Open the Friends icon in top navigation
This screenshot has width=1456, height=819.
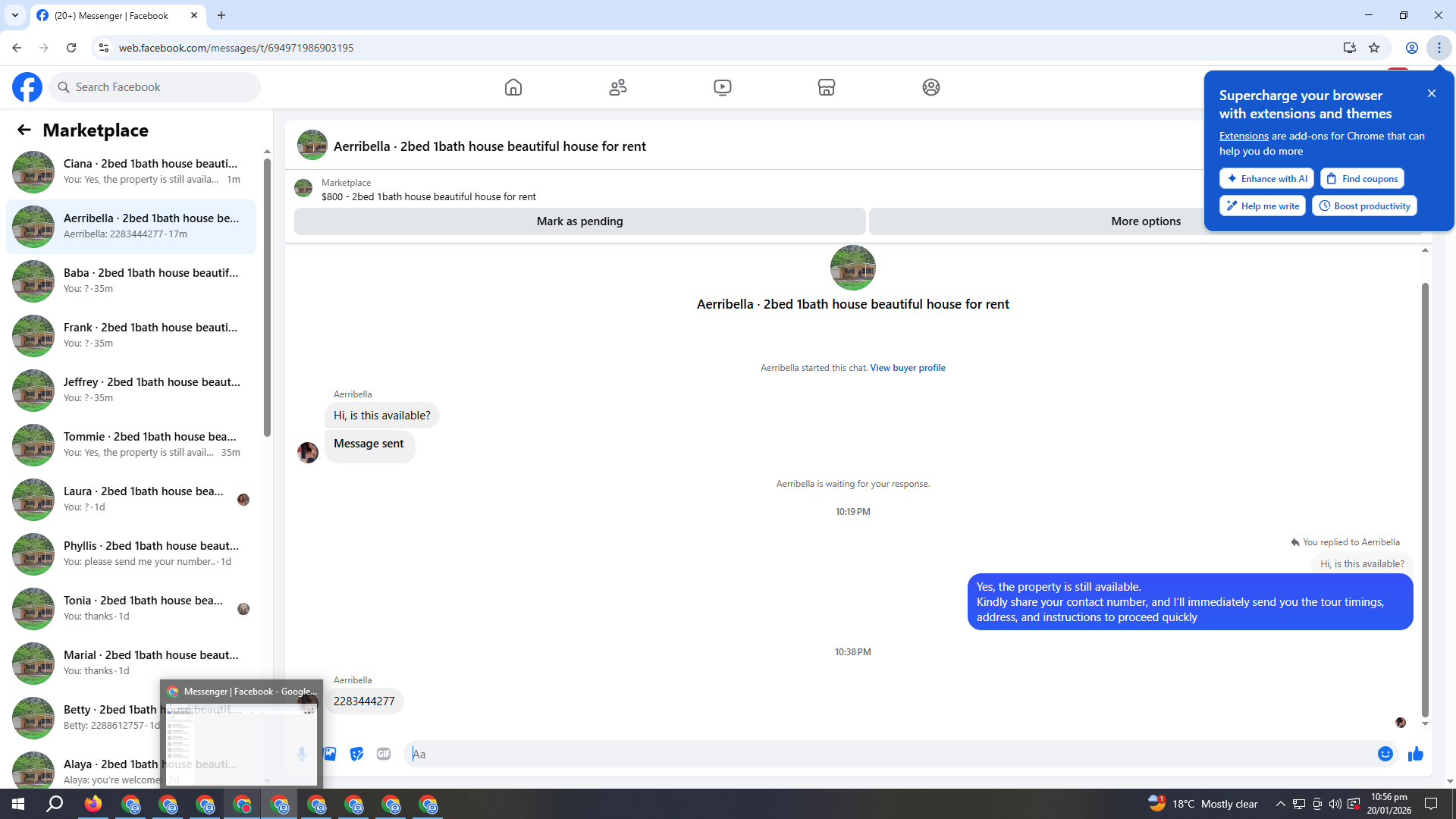pos(618,87)
